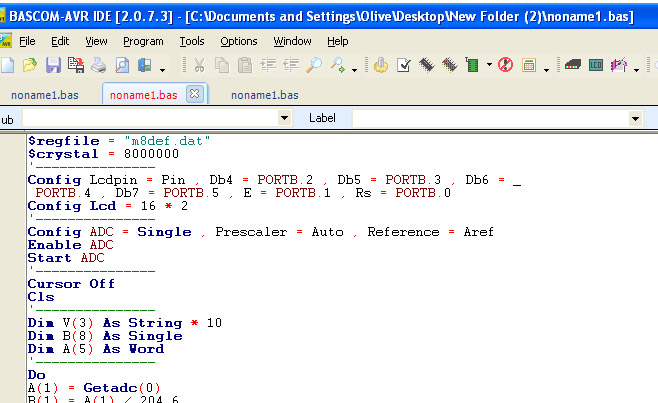Open the Program menu
The image size is (658, 403).
point(143,41)
